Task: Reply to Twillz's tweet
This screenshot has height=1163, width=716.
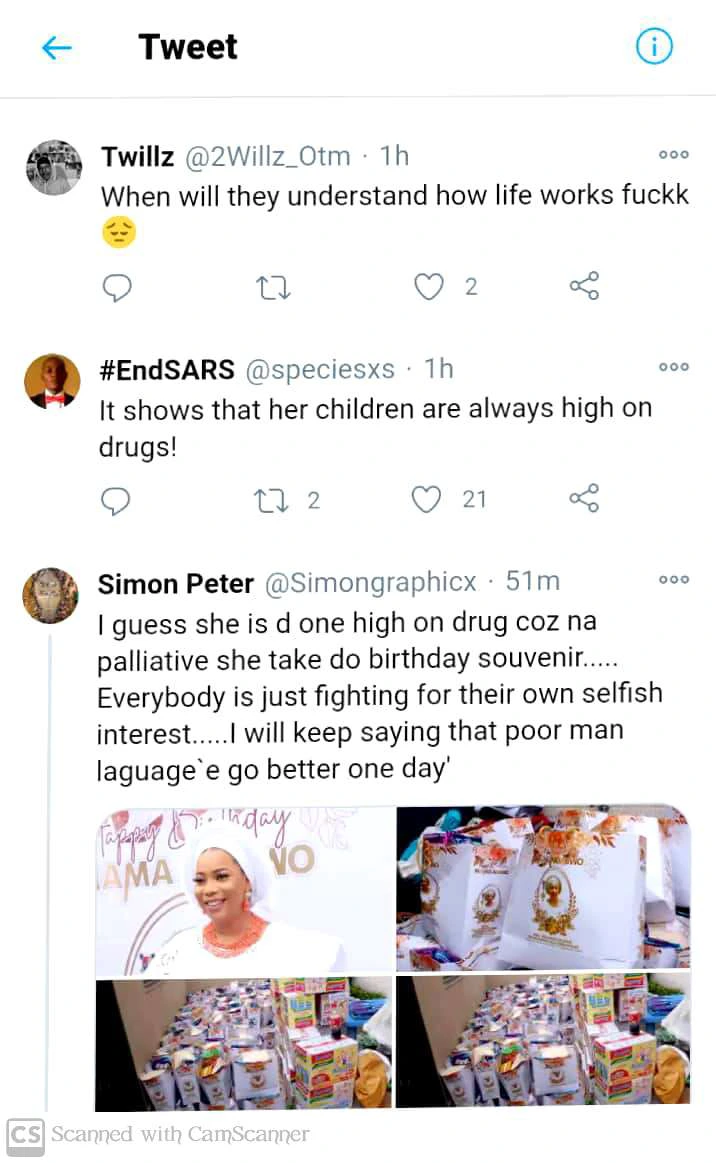Action: 117,288
